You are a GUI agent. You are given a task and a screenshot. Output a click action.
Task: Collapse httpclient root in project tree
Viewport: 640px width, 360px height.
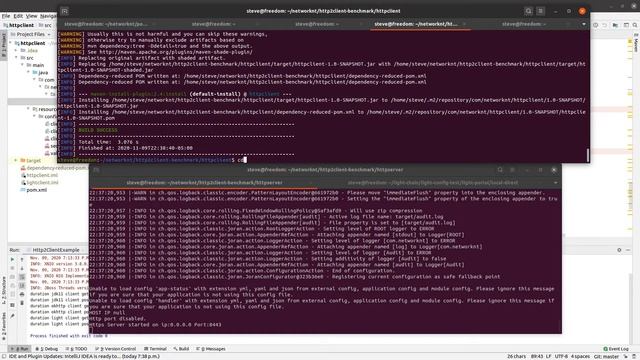[x=11, y=43]
